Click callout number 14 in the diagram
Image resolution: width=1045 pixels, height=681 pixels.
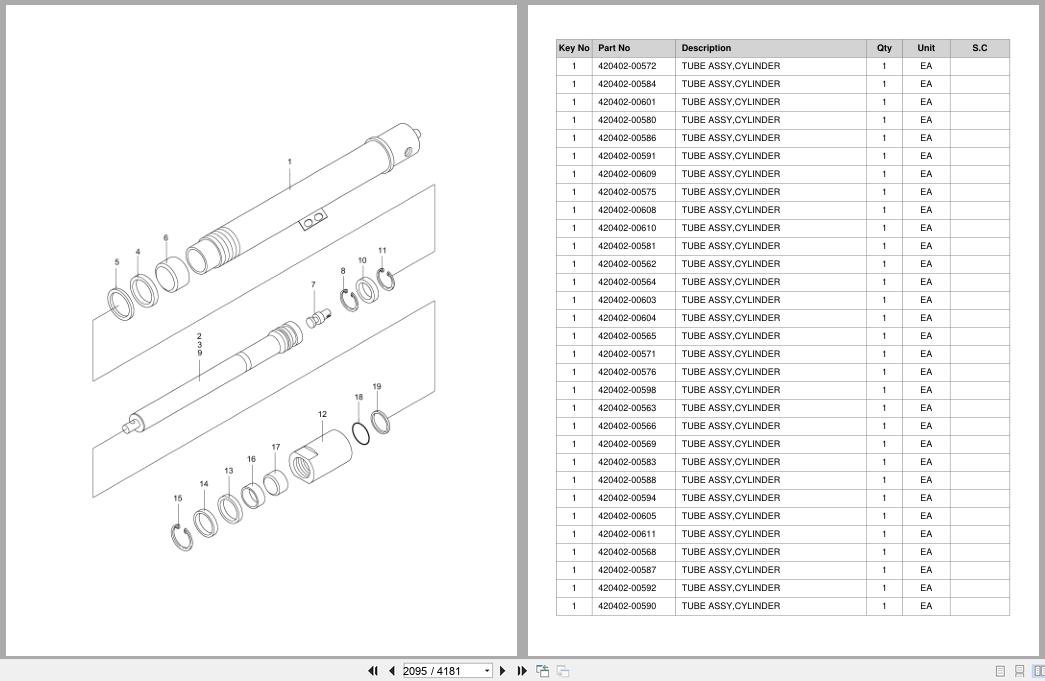(x=204, y=484)
